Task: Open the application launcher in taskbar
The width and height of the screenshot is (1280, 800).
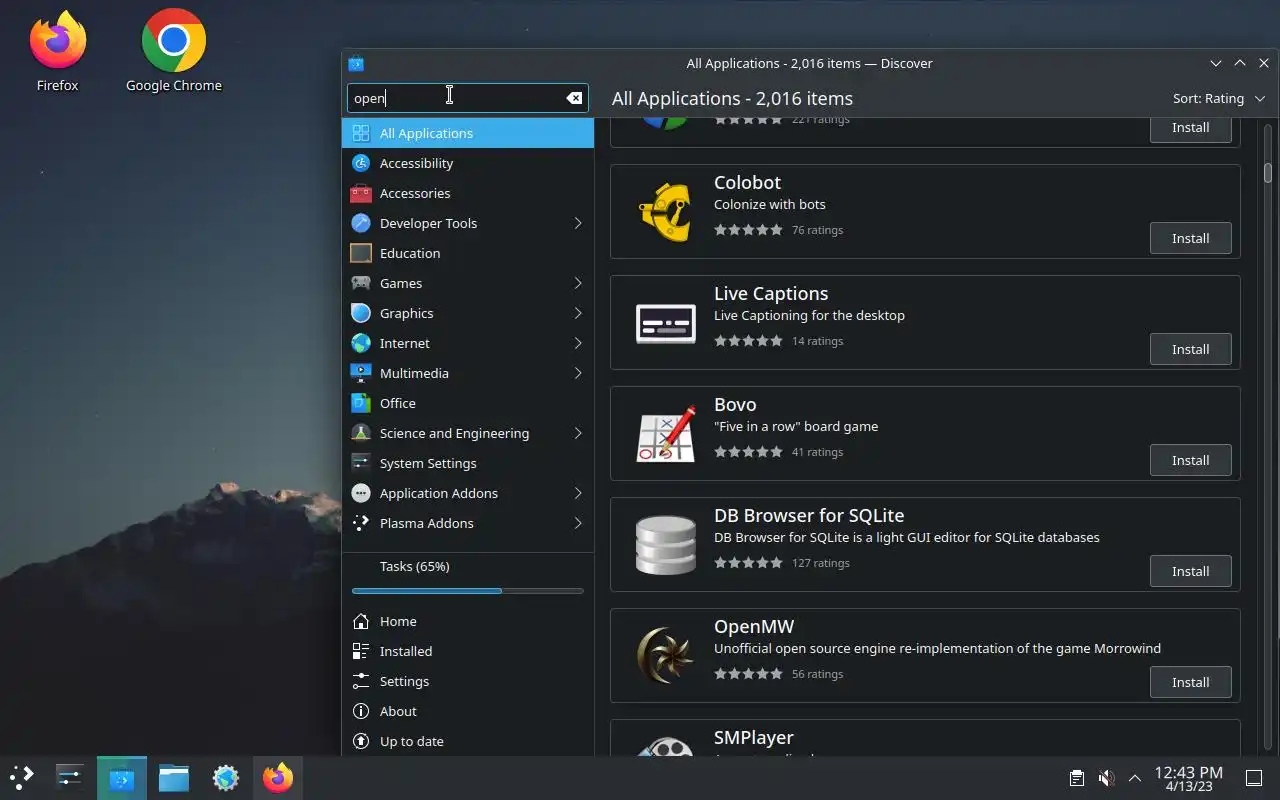Action: pos(22,777)
